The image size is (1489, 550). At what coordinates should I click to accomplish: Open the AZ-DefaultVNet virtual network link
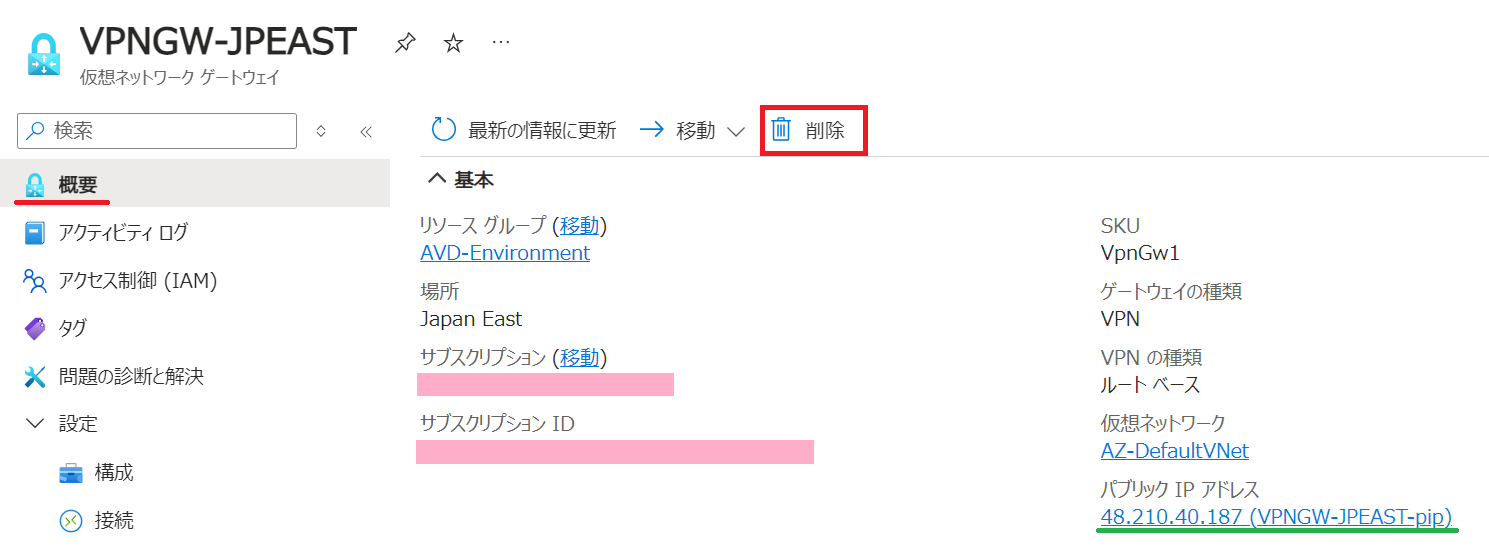[x=1174, y=451]
